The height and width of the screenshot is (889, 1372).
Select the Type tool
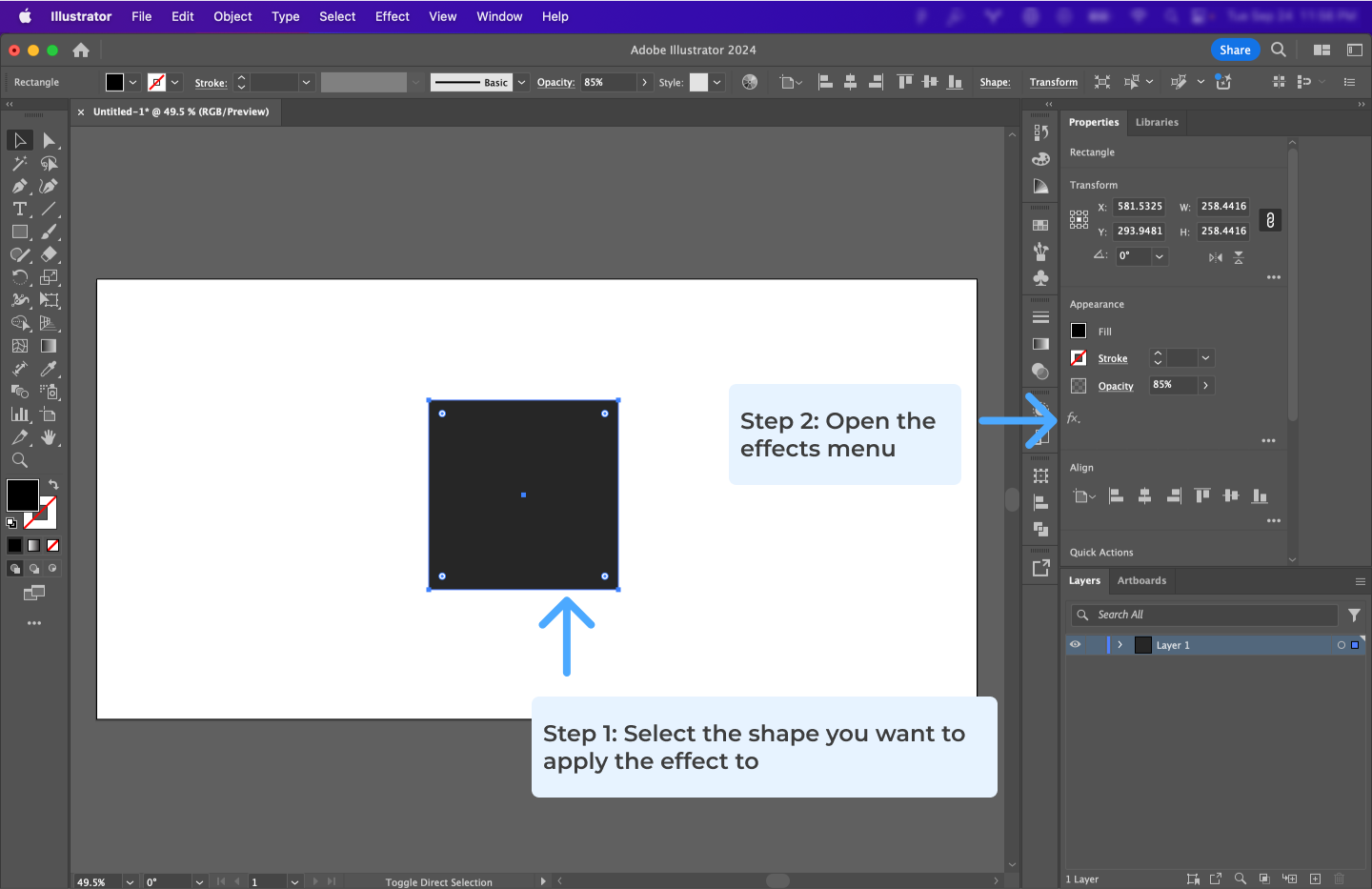click(x=19, y=209)
